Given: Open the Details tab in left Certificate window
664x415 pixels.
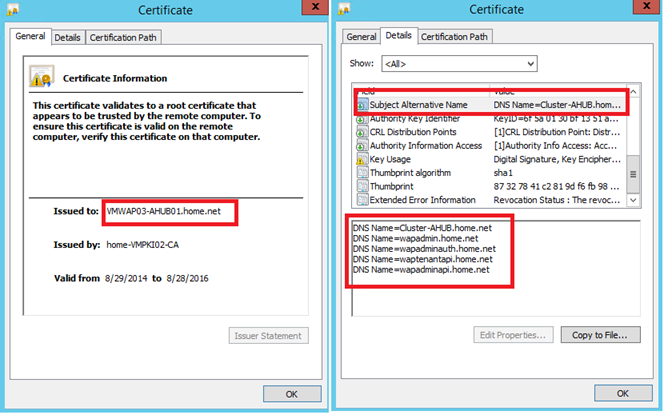Looking at the screenshot, I should (x=67, y=37).
